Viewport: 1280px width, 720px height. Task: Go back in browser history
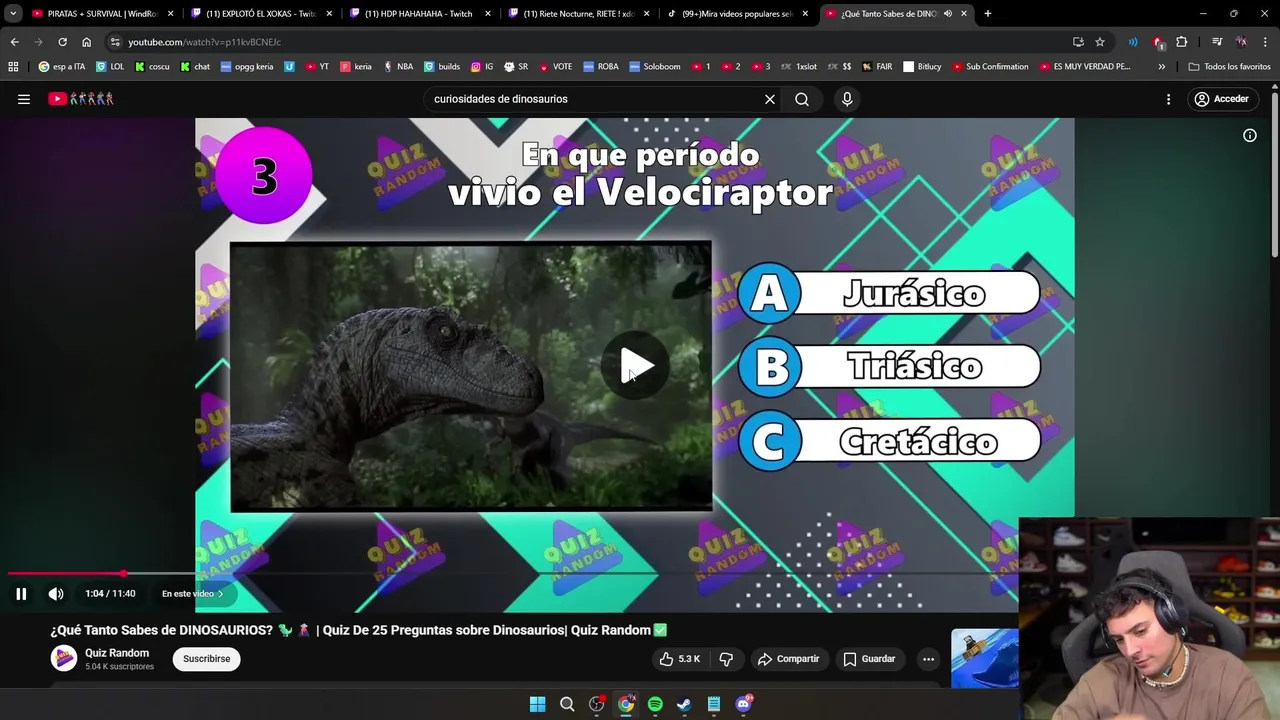[14, 42]
